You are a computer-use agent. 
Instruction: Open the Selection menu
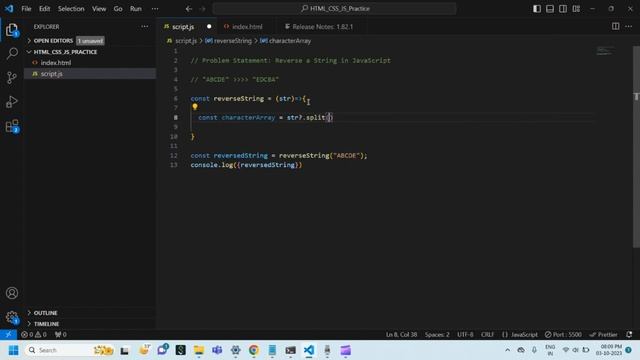(x=71, y=9)
